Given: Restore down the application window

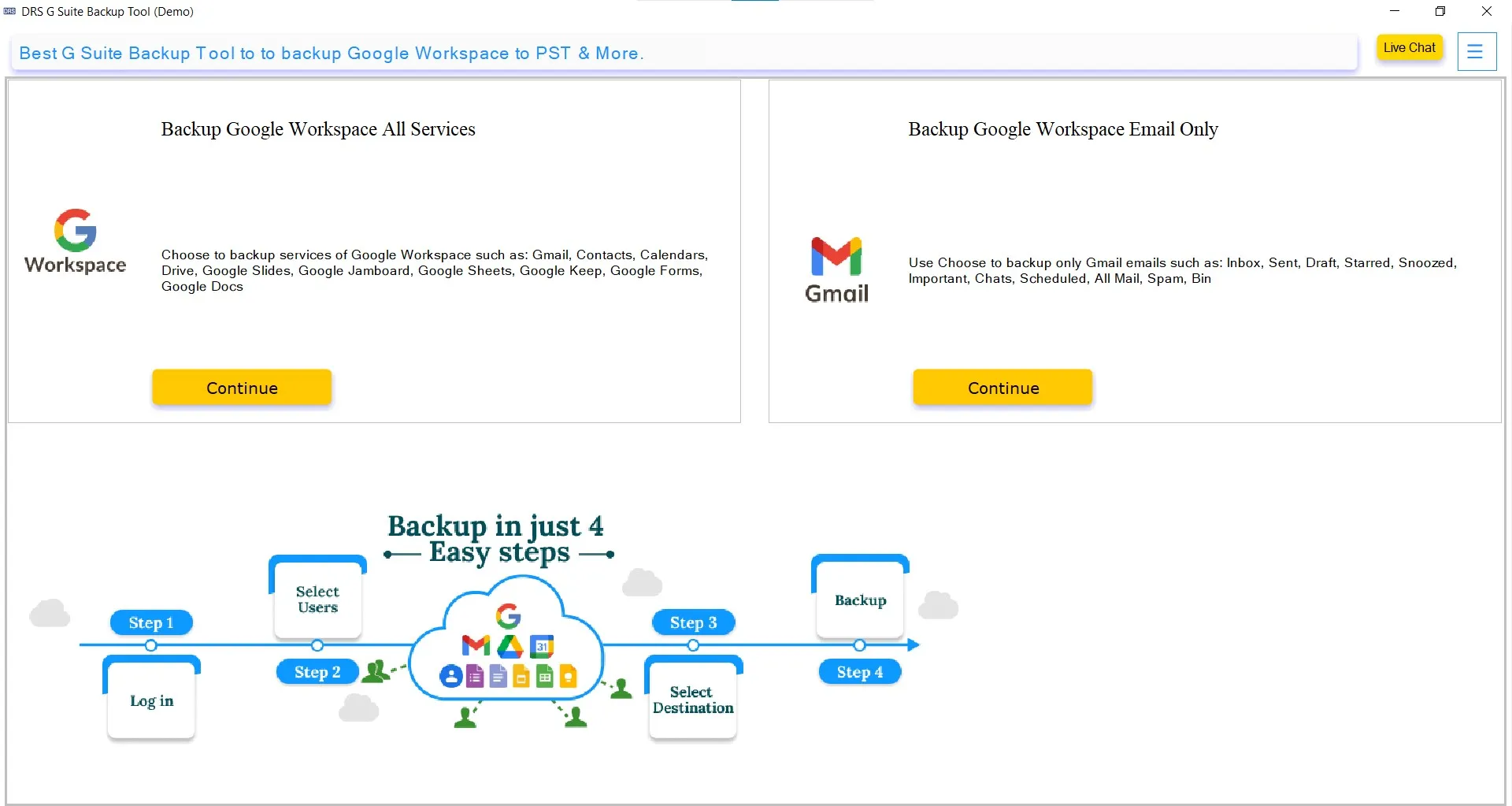Looking at the screenshot, I should (x=1440, y=11).
